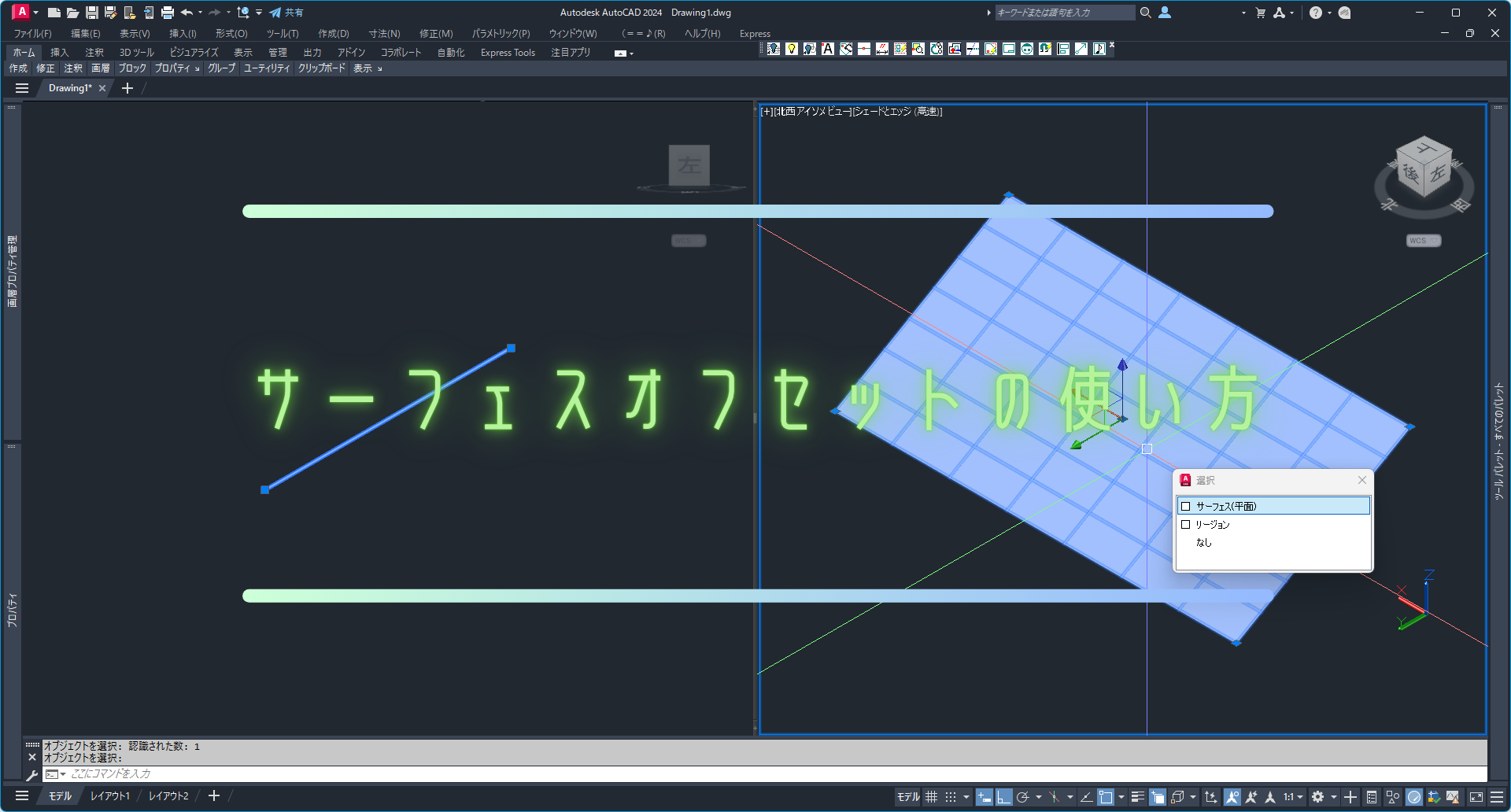
Task: Click the Undo arrow icon
Action: [187, 13]
